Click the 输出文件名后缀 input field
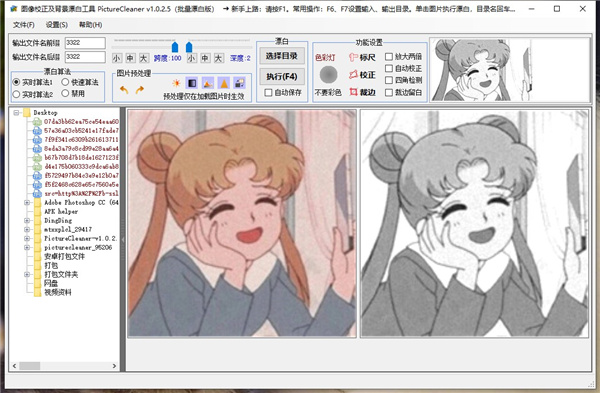 click(x=85, y=57)
